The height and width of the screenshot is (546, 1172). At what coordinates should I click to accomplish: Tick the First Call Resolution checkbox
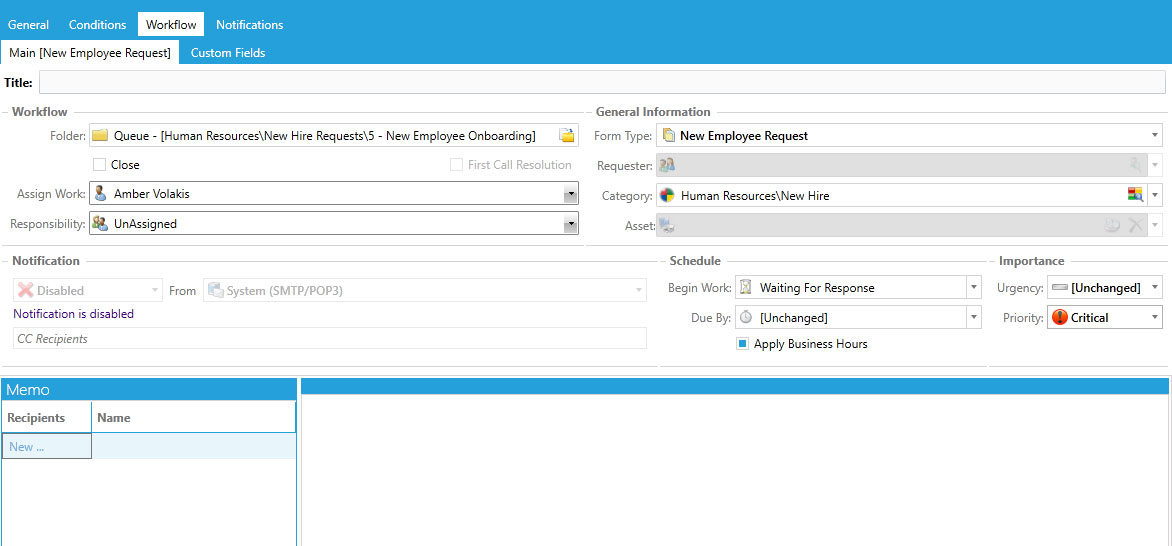[456, 165]
